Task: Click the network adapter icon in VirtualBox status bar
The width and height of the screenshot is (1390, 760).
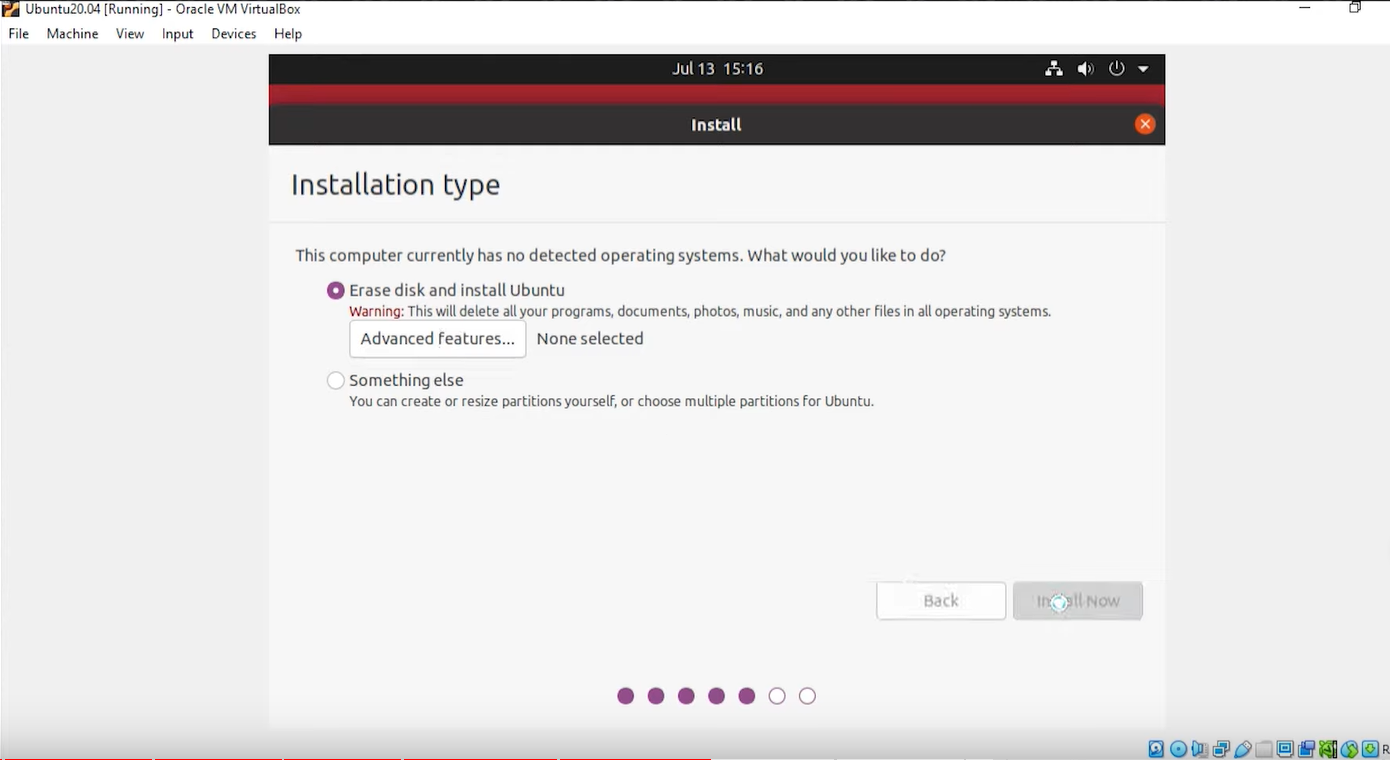Action: [x=1221, y=748]
